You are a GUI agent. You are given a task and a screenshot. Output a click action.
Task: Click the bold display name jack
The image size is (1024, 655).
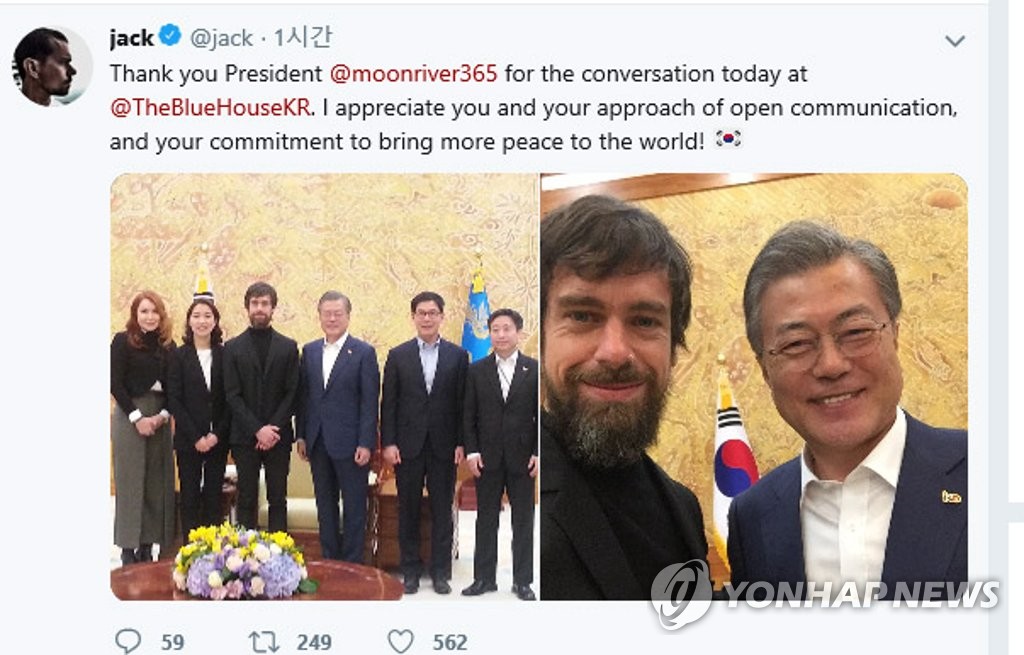point(131,39)
